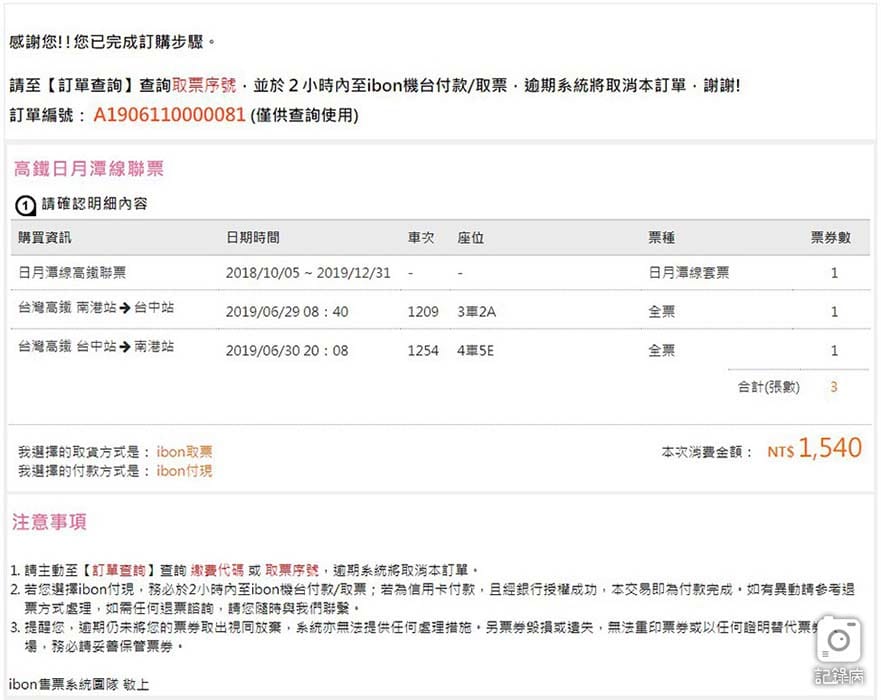Open 訂單查詢 link in the first notice item
This screenshot has width=881, height=700.
(121, 568)
